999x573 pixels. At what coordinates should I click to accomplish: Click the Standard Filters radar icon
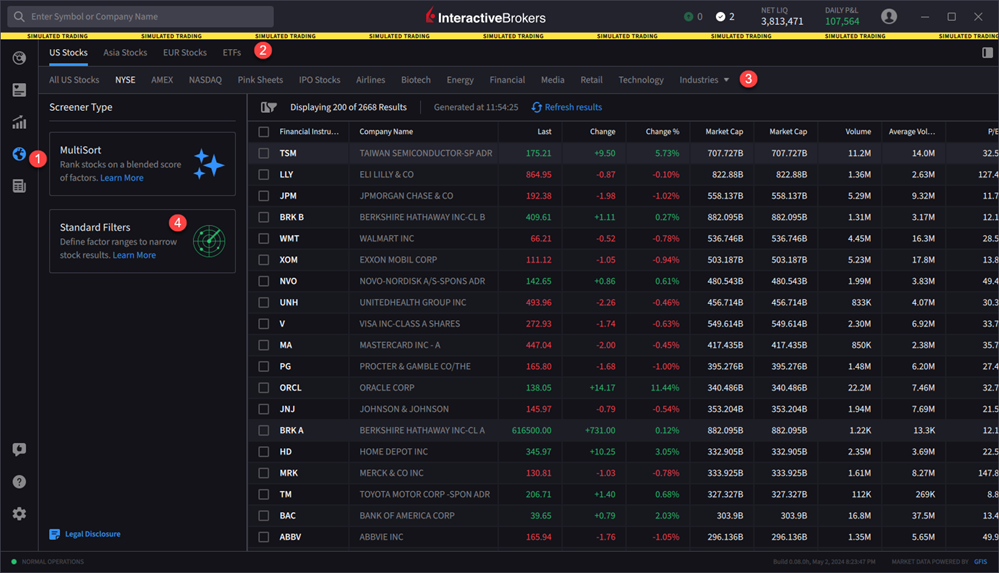pyautogui.click(x=209, y=241)
